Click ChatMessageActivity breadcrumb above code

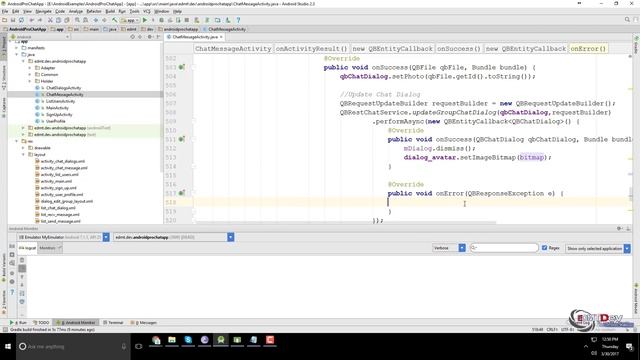[x=233, y=49]
